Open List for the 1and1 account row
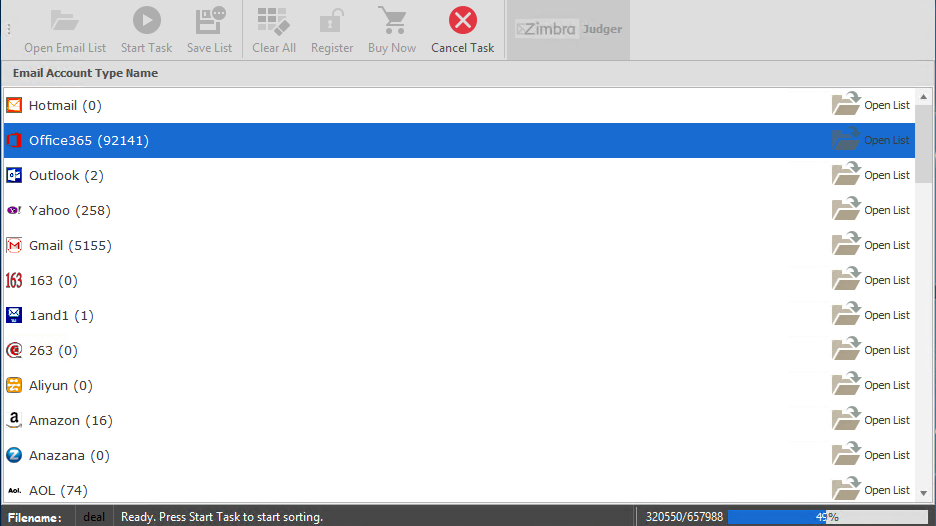 coord(872,315)
